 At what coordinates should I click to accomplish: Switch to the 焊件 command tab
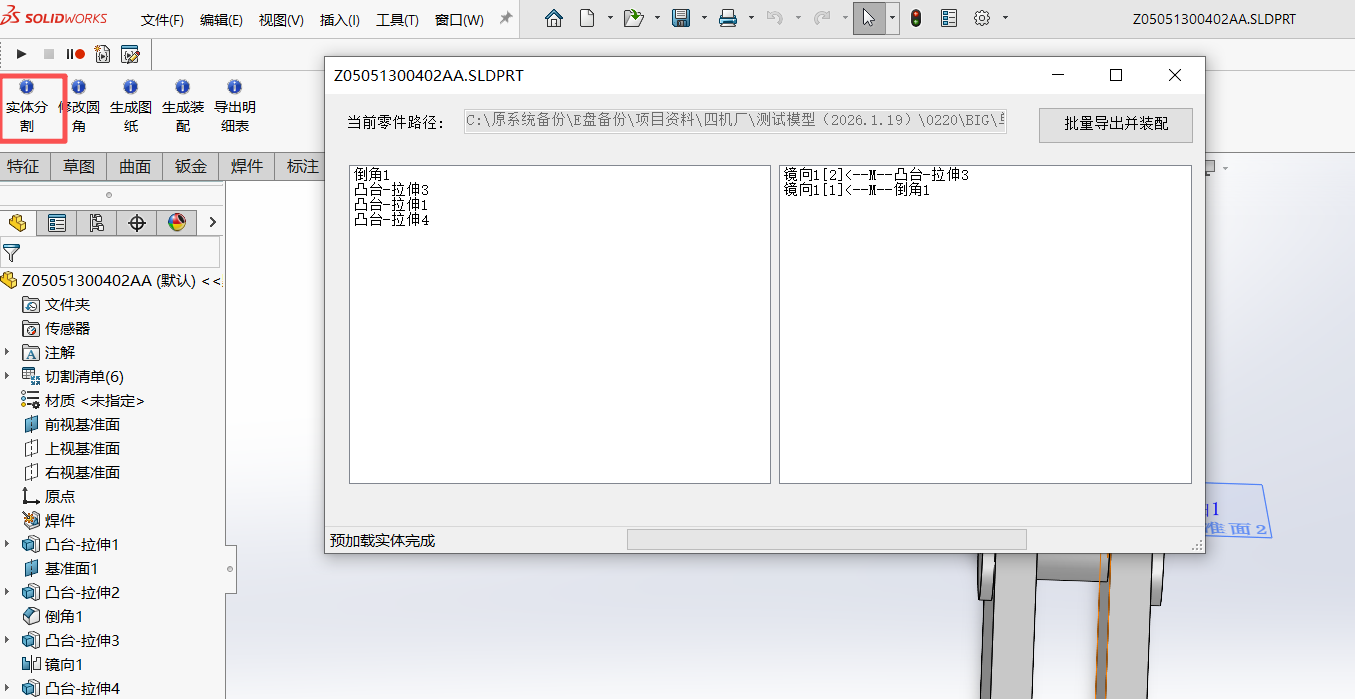[x=247, y=166]
